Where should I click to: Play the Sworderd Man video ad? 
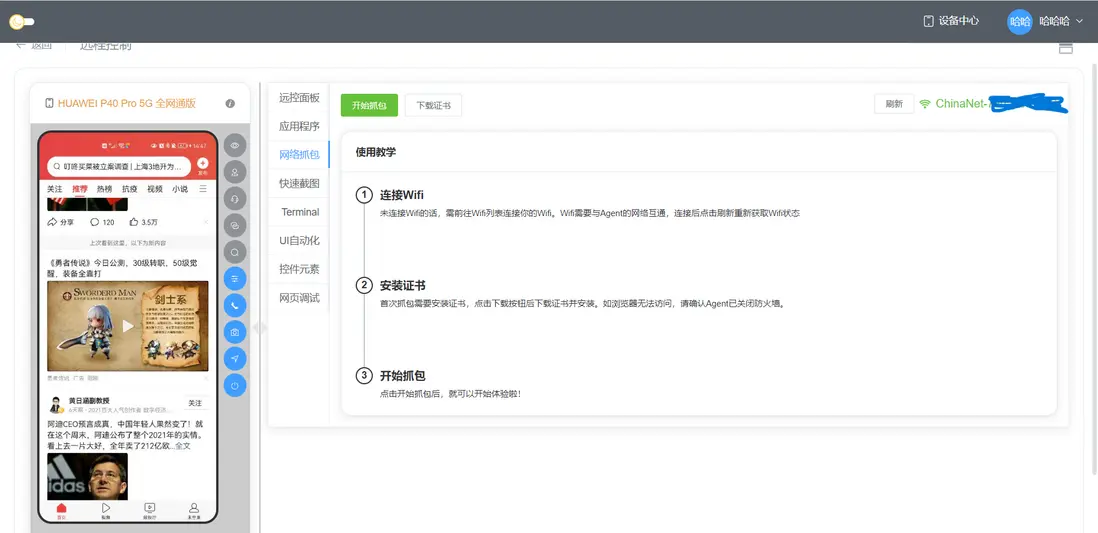(x=127, y=326)
